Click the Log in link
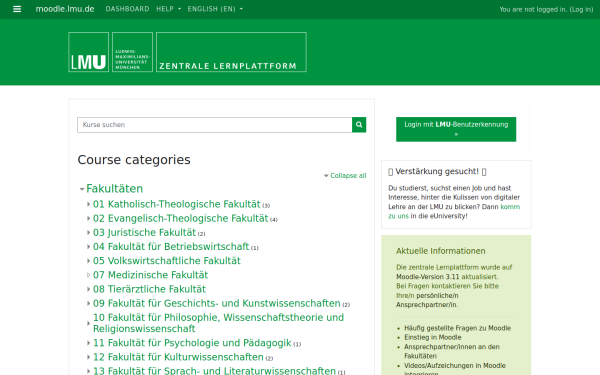This screenshot has height=375, width=600. pos(581,9)
